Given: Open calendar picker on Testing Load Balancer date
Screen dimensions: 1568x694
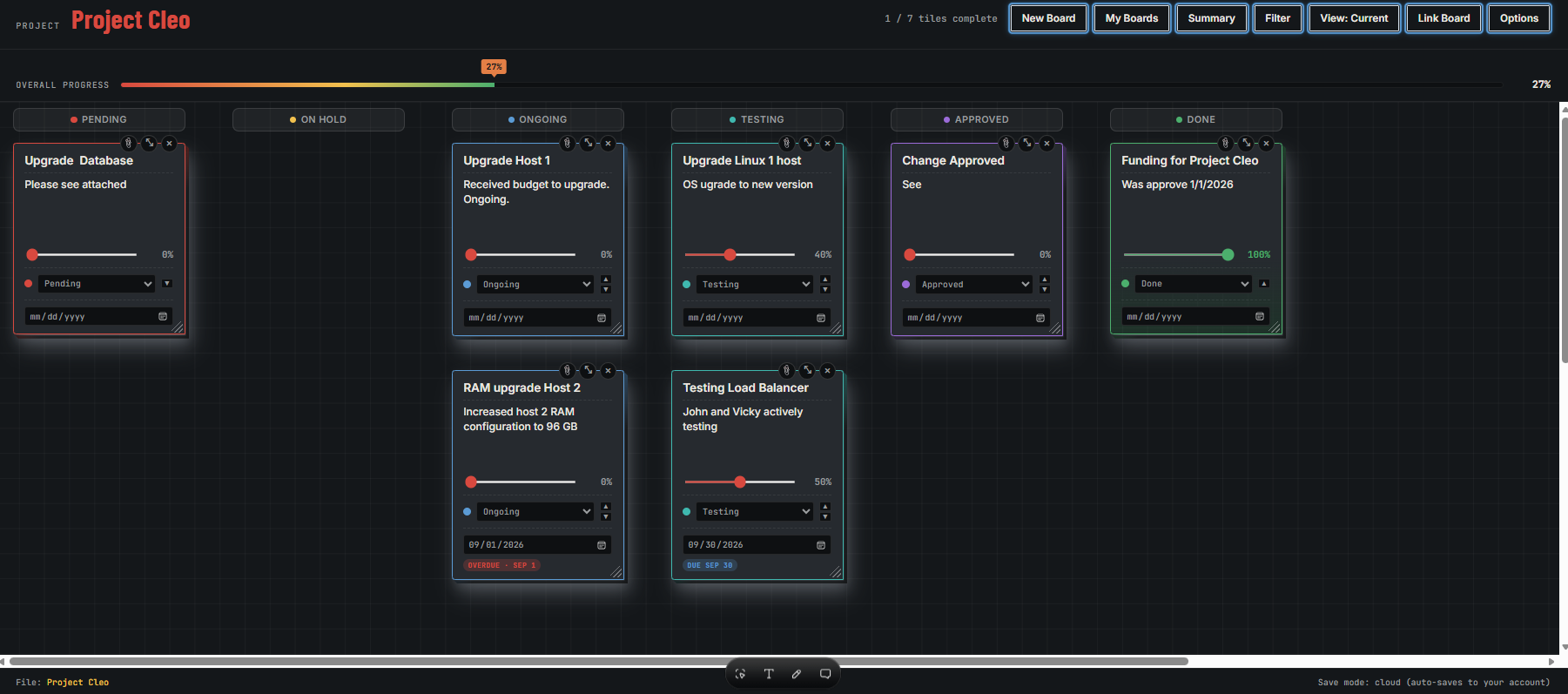Looking at the screenshot, I should pos(821,545).
